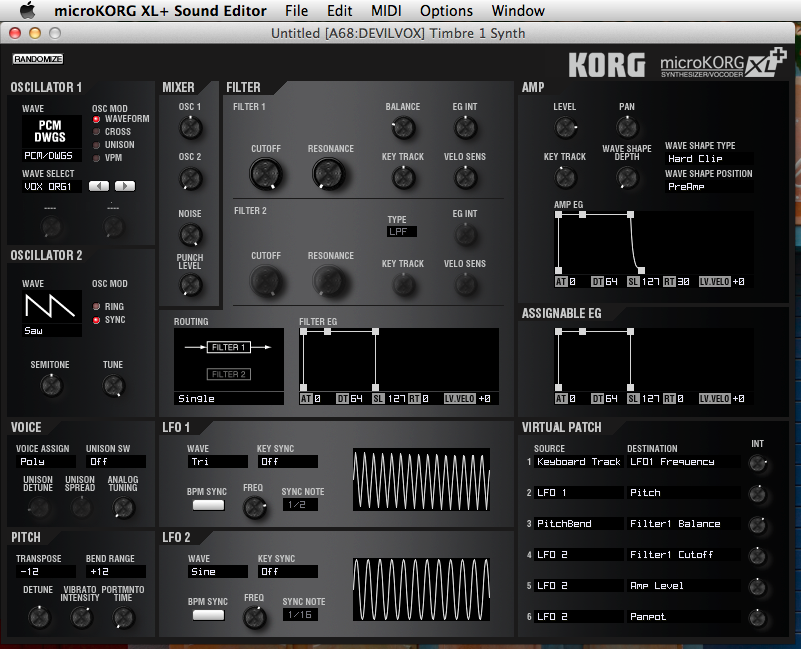Open LFO 1 Wave Tri dropdown
The width and height of the screenshot is (801, 649).
coord(218,462)
